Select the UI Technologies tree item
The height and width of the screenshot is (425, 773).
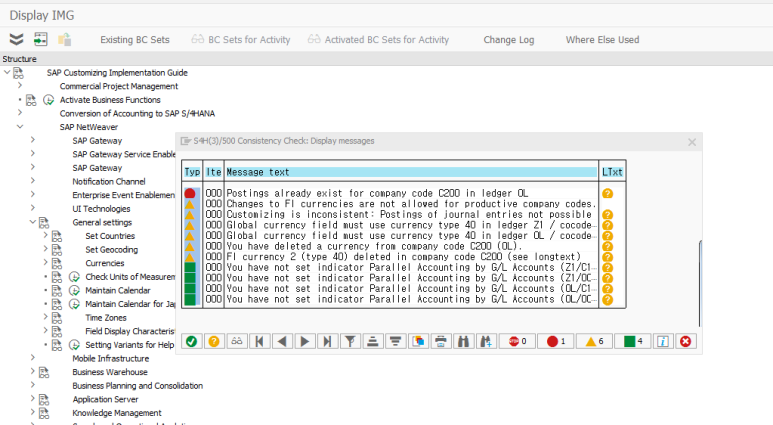(x=101, y=209)
